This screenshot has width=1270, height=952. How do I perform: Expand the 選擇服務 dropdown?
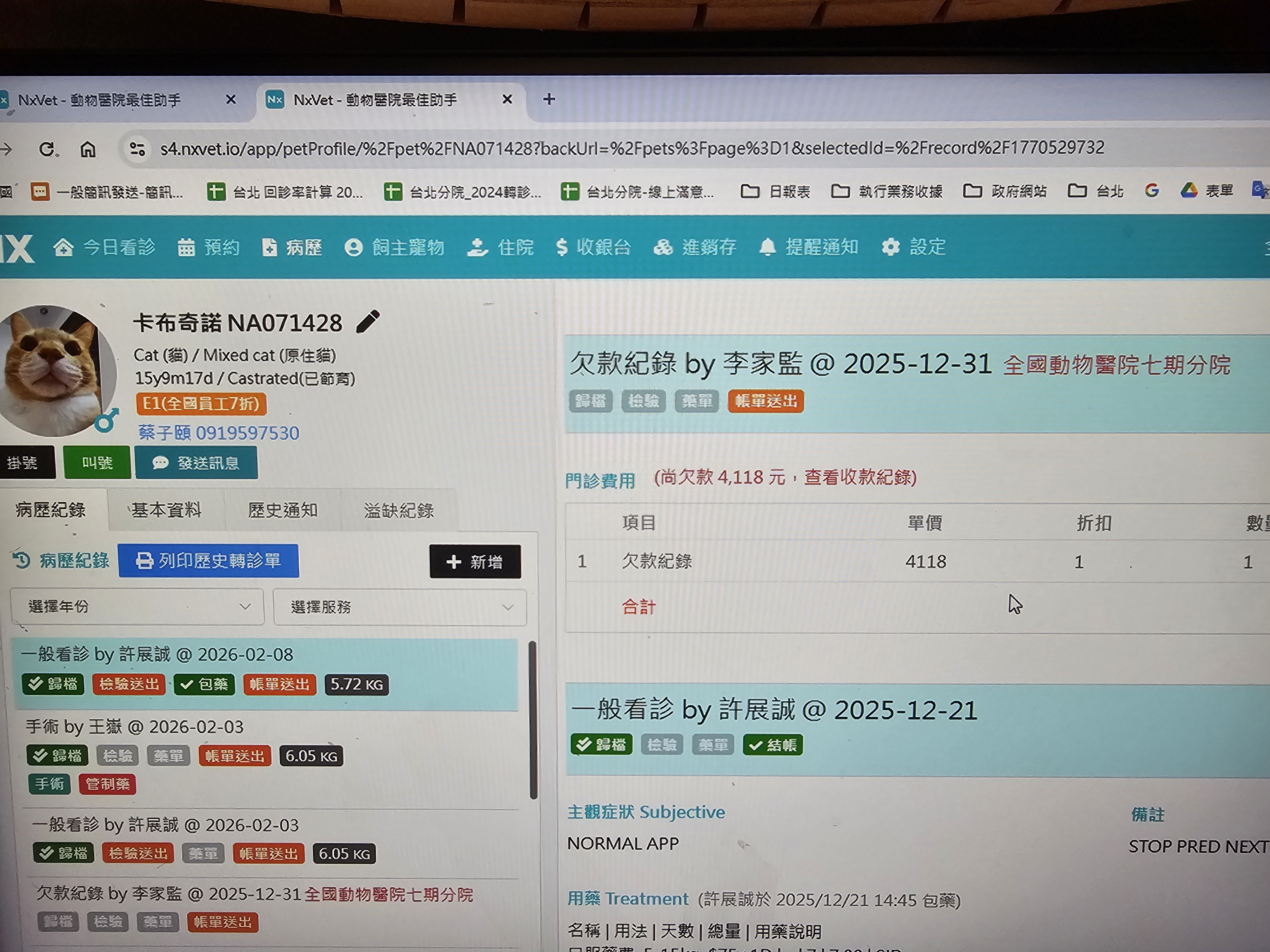(400, 607)
